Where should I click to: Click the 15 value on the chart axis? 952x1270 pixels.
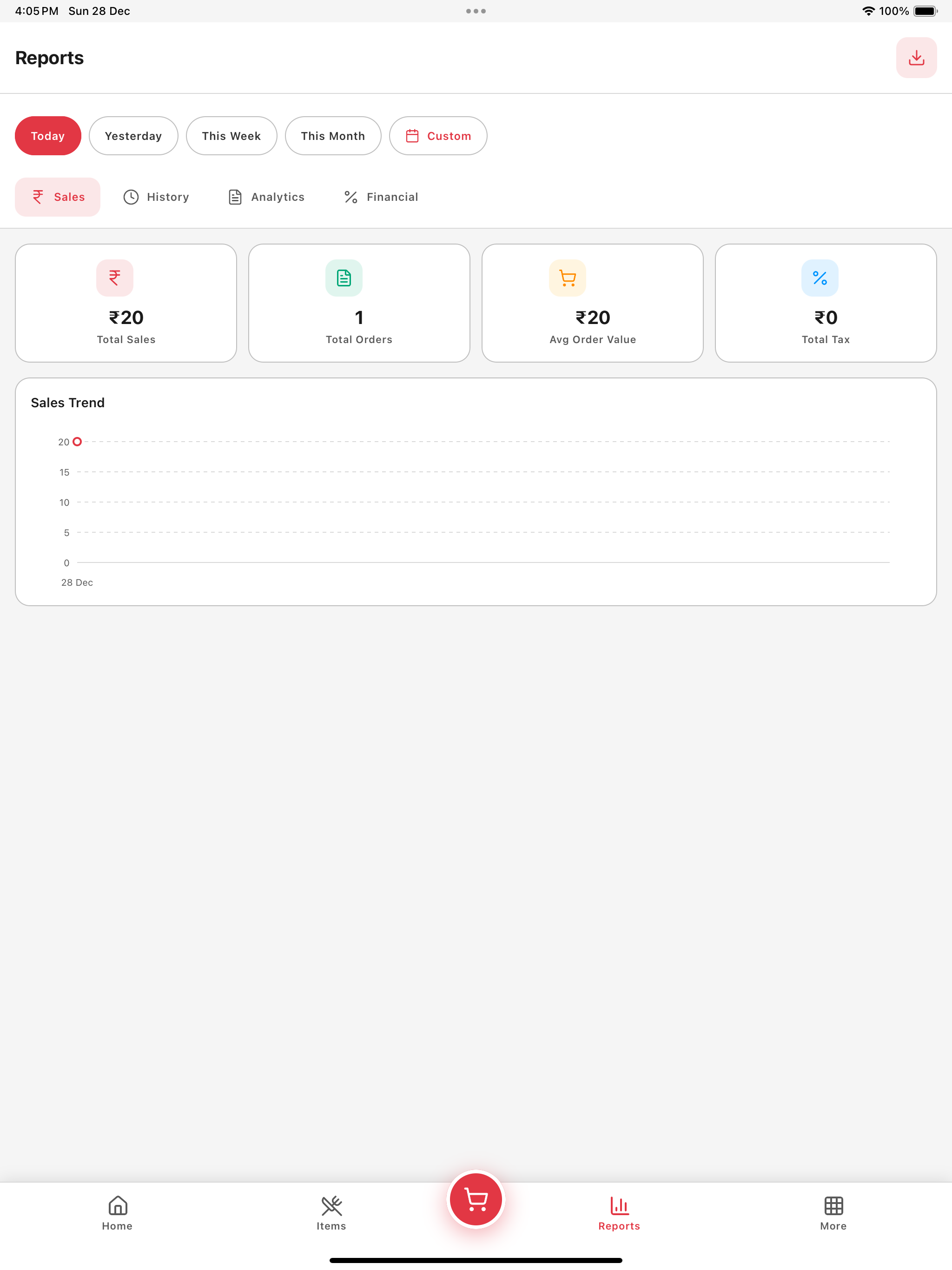tap(64, 472)
